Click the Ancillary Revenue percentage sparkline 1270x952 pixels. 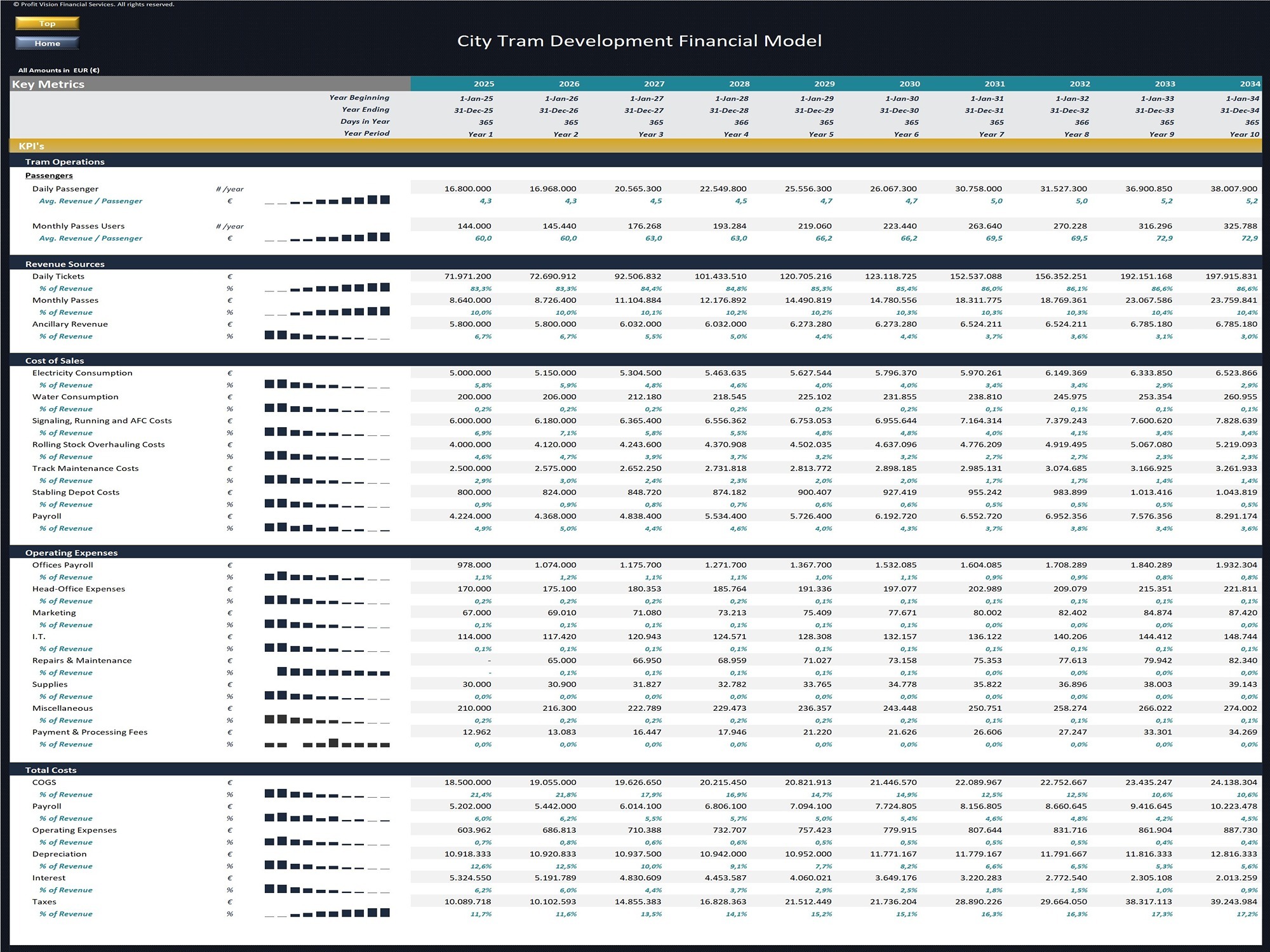327,336
